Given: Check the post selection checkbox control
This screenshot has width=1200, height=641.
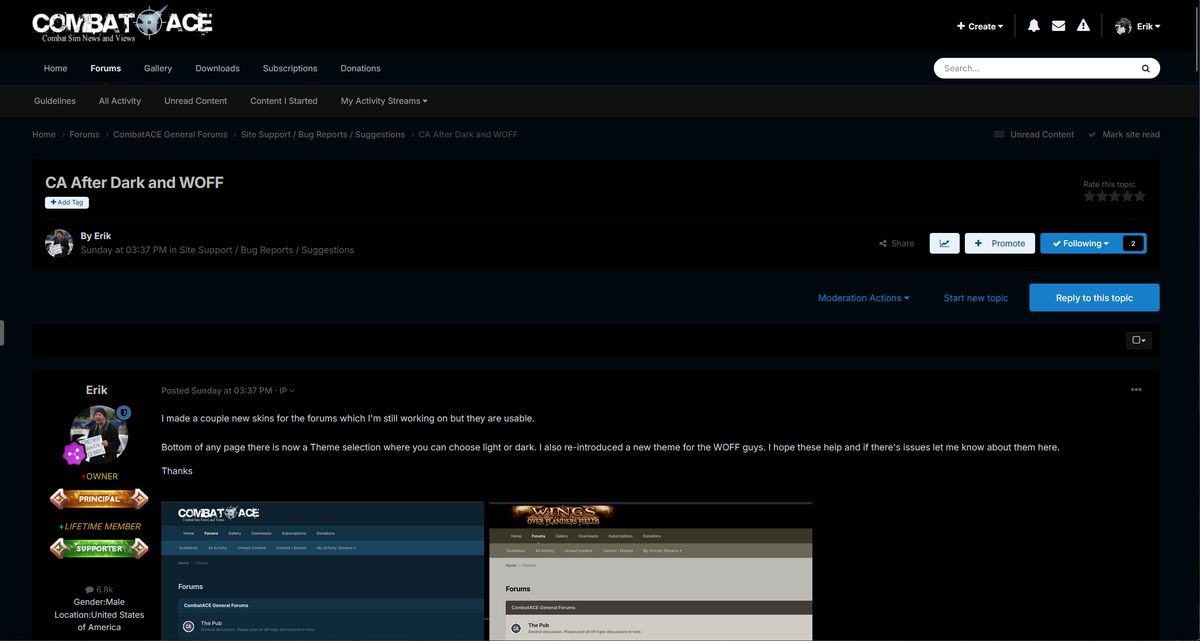Looking at the screenshot, I should [x=1138, y=340].
